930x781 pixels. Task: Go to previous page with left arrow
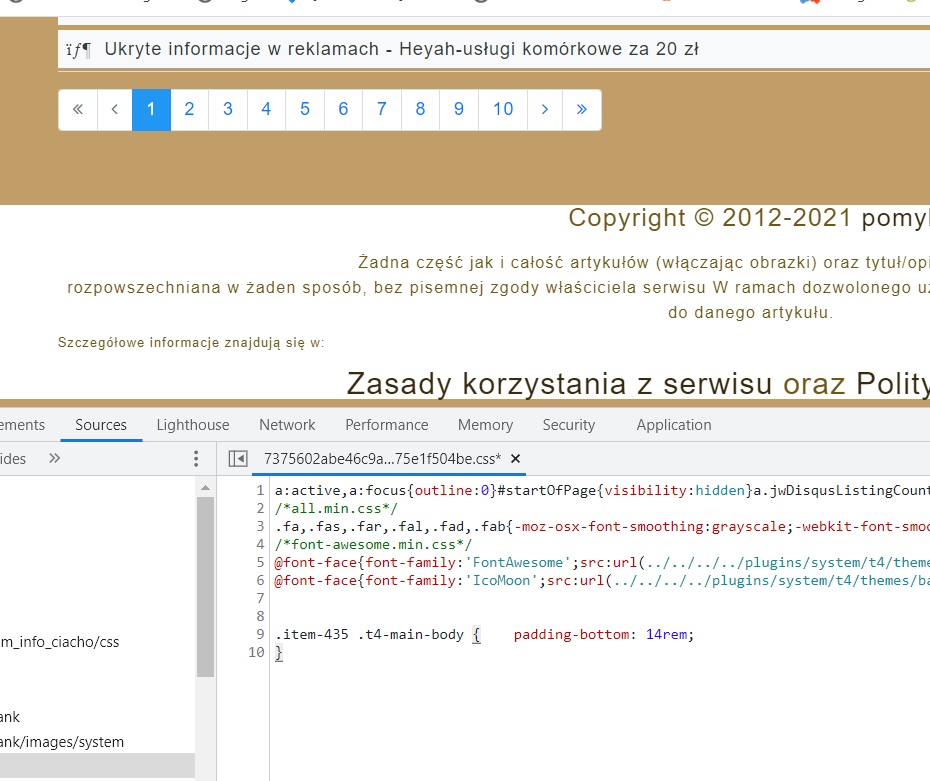[x=115, y=110]
